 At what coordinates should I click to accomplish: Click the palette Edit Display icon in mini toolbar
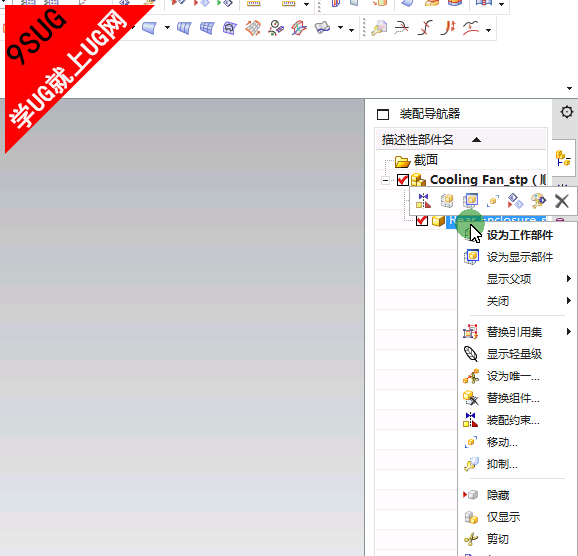click(x=538, y=201)
